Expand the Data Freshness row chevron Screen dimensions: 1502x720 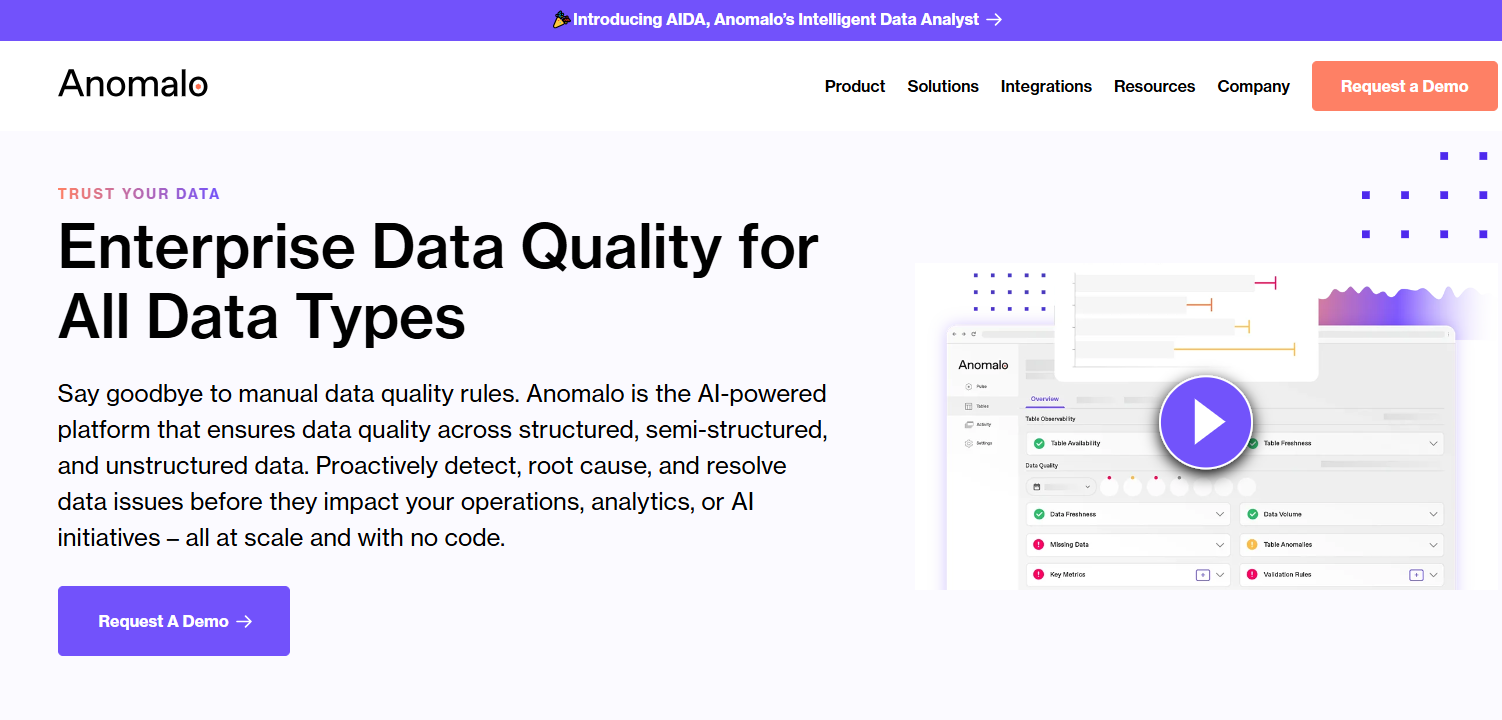point(1220,514)
